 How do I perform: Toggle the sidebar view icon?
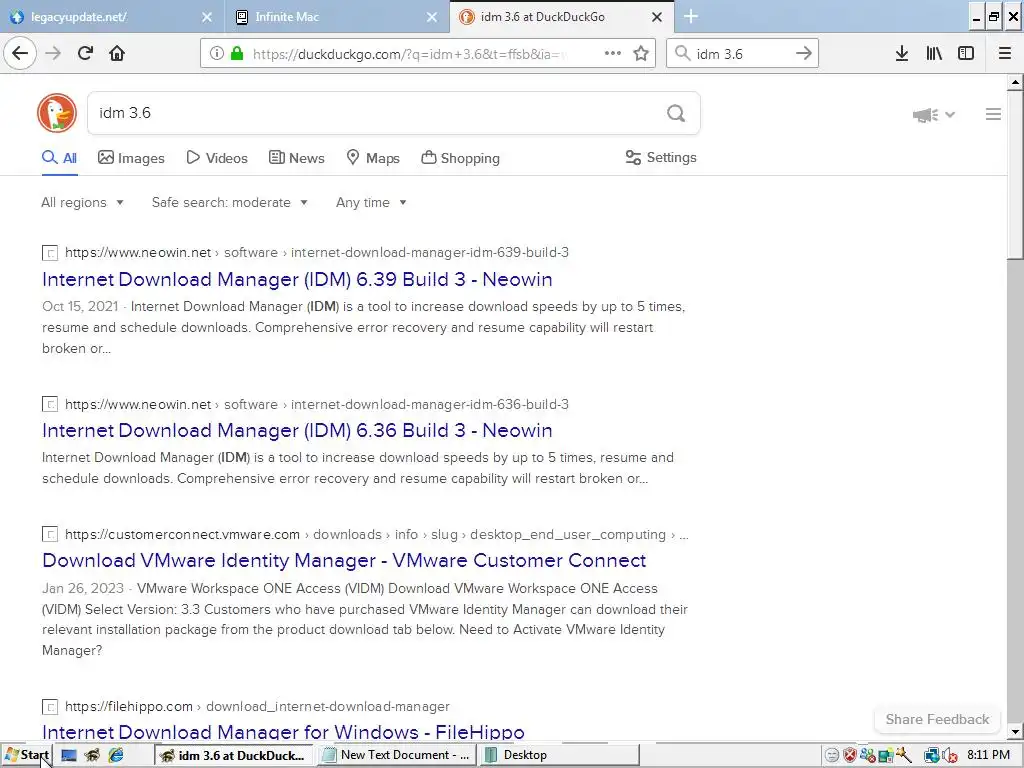click(966, 54)
